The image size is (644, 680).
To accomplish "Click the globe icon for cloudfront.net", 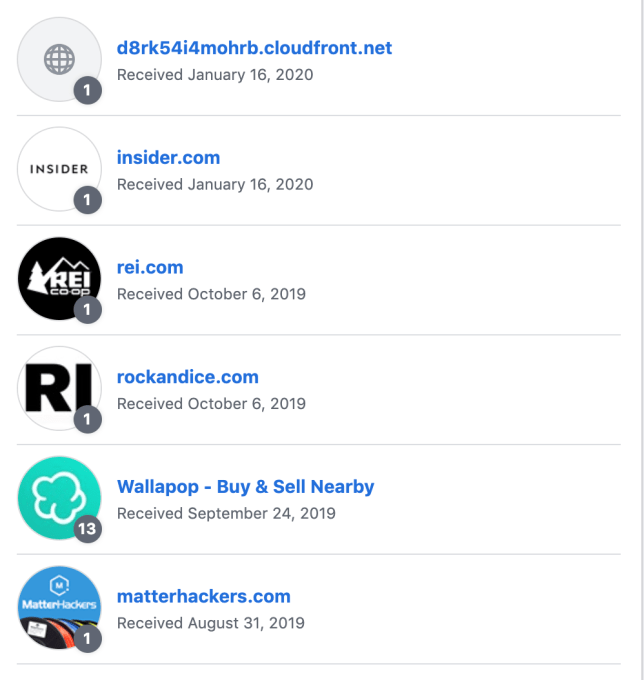I will (59, 59).
